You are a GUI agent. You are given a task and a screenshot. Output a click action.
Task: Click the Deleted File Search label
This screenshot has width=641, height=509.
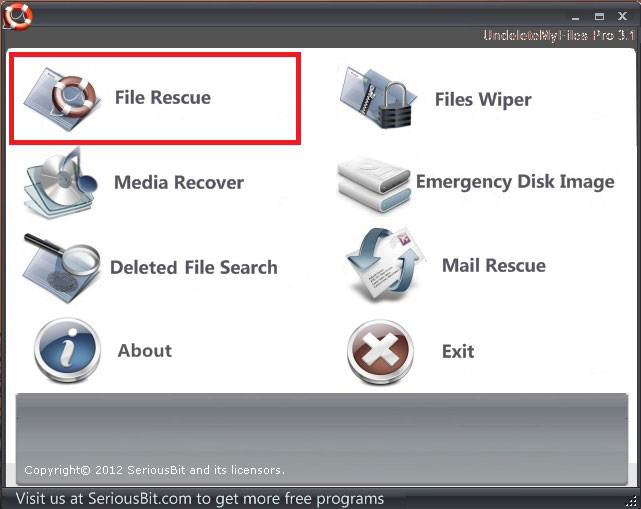click(x=194, y=267)
